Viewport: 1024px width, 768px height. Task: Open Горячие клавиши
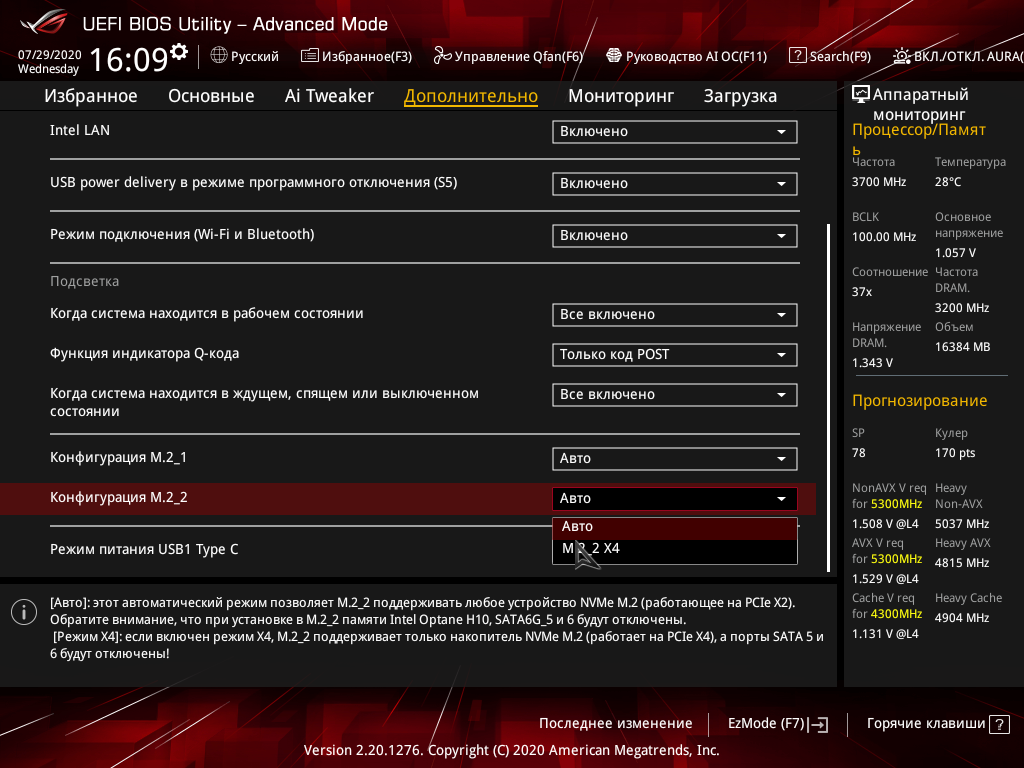[925, 724]
